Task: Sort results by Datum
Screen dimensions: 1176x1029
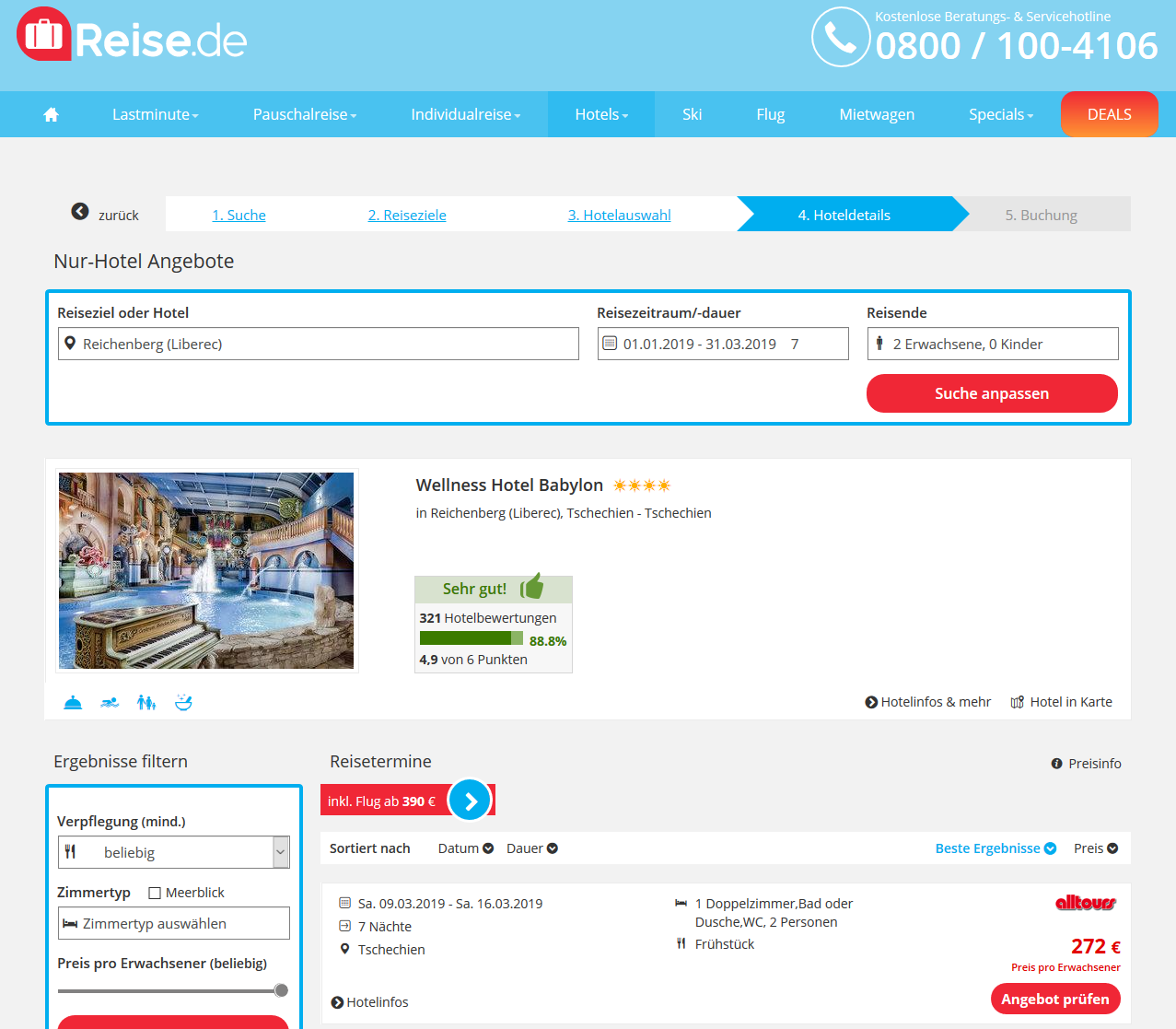Action: [466, 848]
